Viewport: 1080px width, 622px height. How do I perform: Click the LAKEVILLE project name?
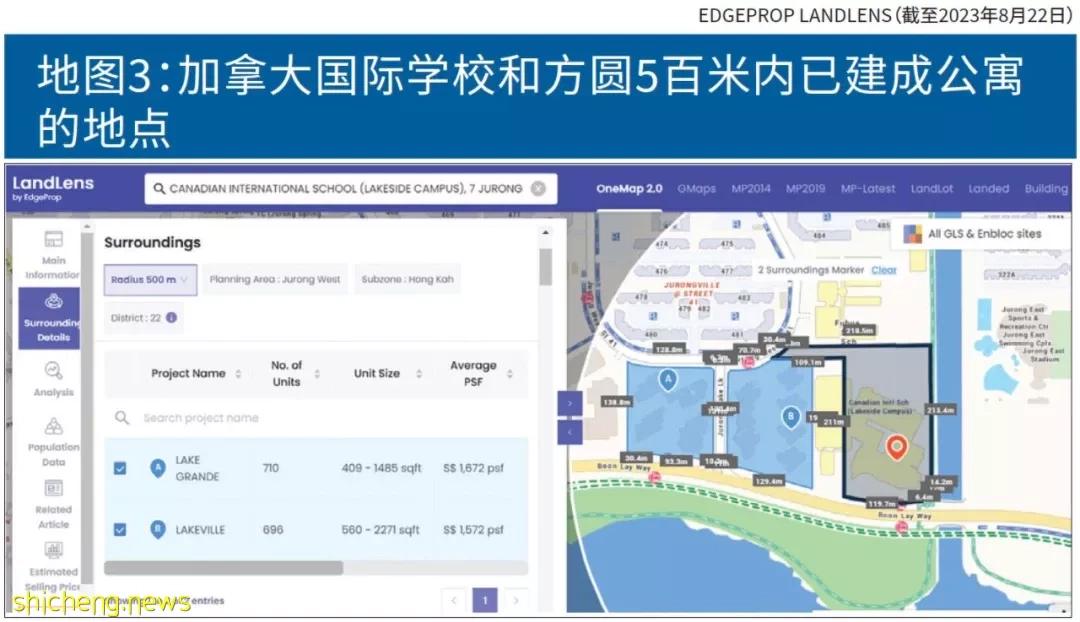tap(200, 530)
